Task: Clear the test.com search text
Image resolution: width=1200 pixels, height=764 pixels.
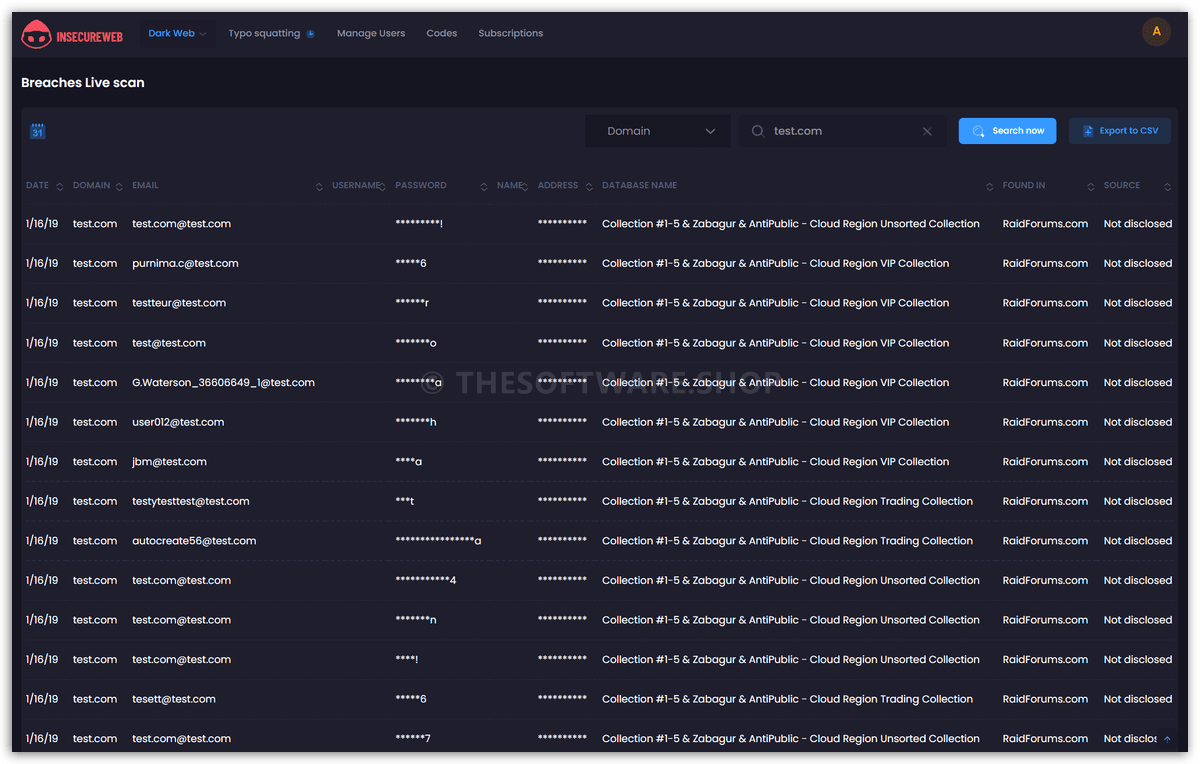Action: (927, 131)
